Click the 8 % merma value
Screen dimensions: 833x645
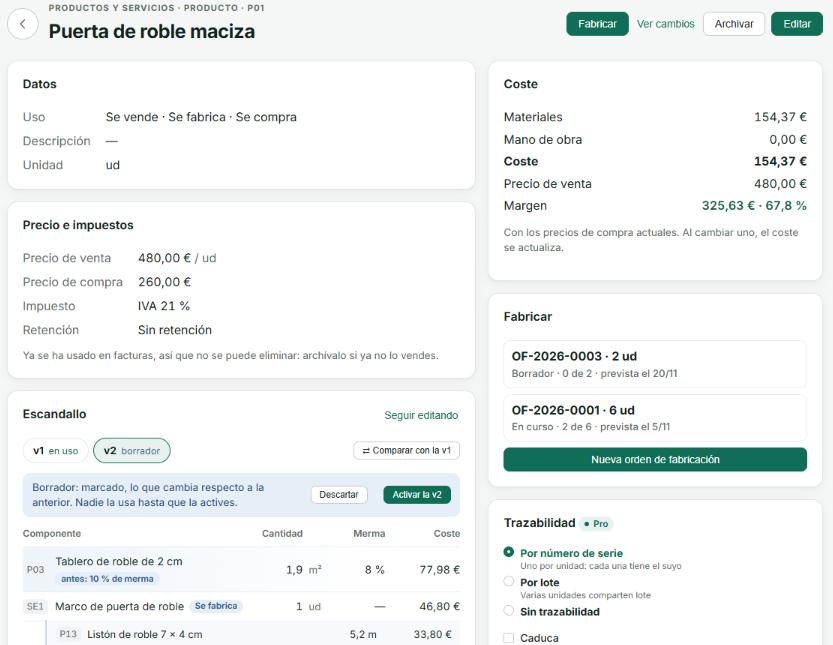click(x=375, y=570)
